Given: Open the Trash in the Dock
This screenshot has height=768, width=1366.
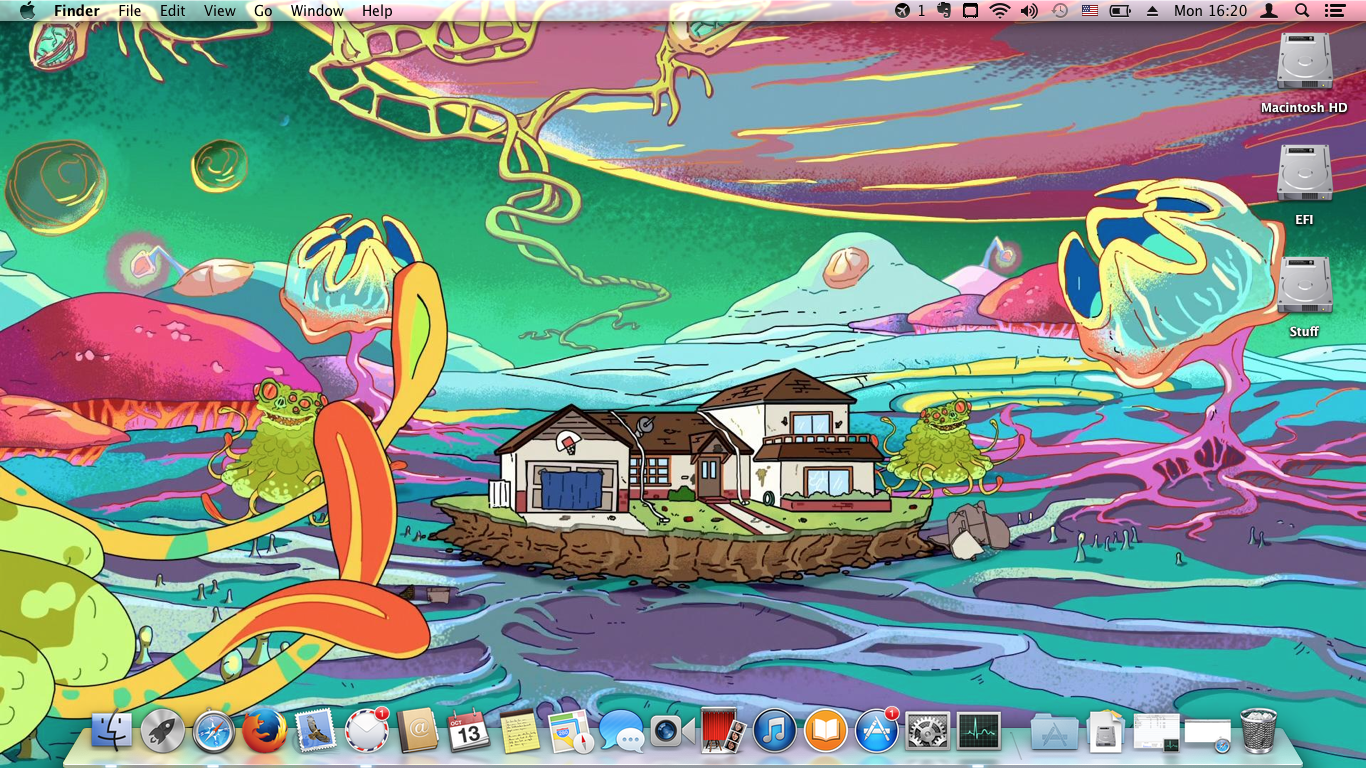Looking at the screenshot, I should pyautogui.click(x=1258, y=731).
